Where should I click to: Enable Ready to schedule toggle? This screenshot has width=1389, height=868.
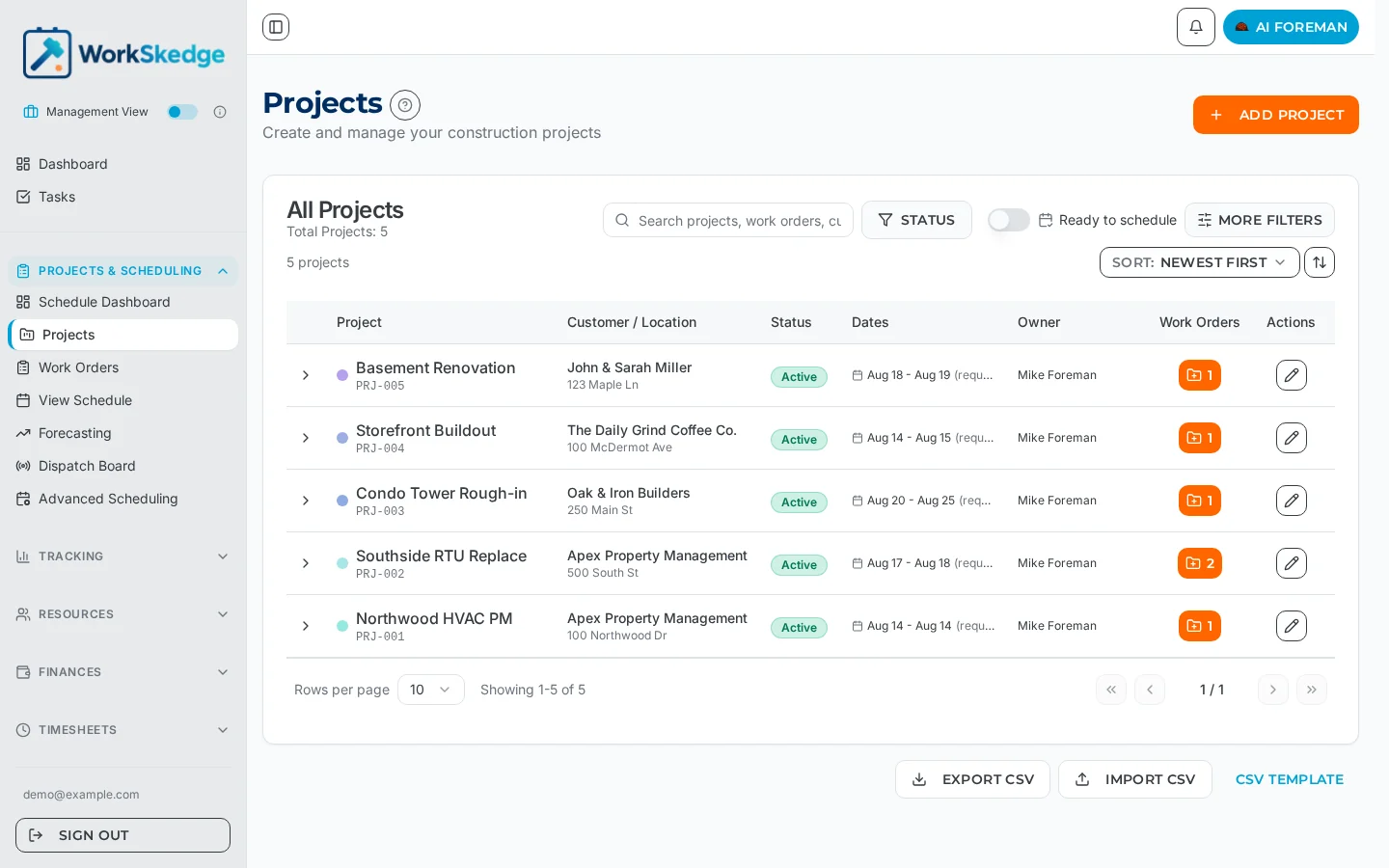pos(1009,220)
